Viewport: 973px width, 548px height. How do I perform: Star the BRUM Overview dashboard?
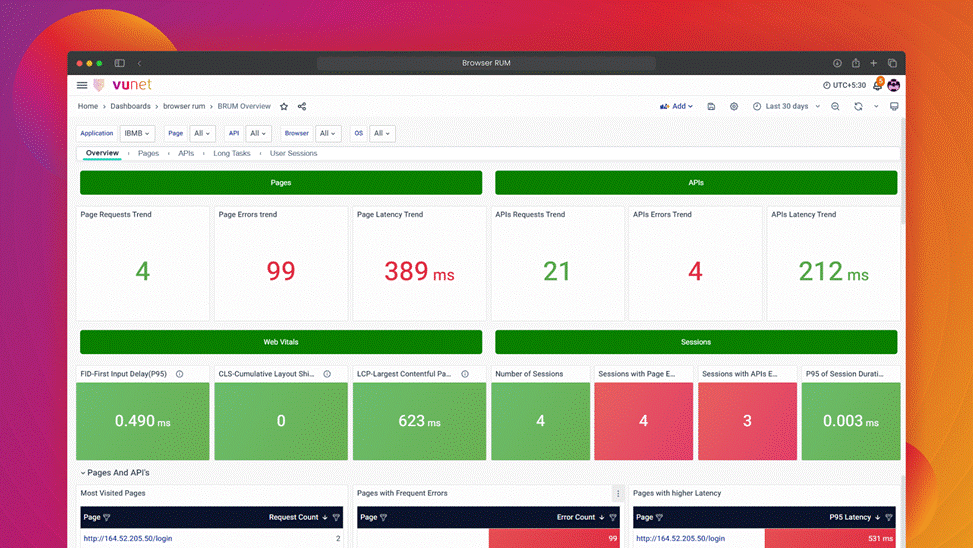tap(284, 106)
